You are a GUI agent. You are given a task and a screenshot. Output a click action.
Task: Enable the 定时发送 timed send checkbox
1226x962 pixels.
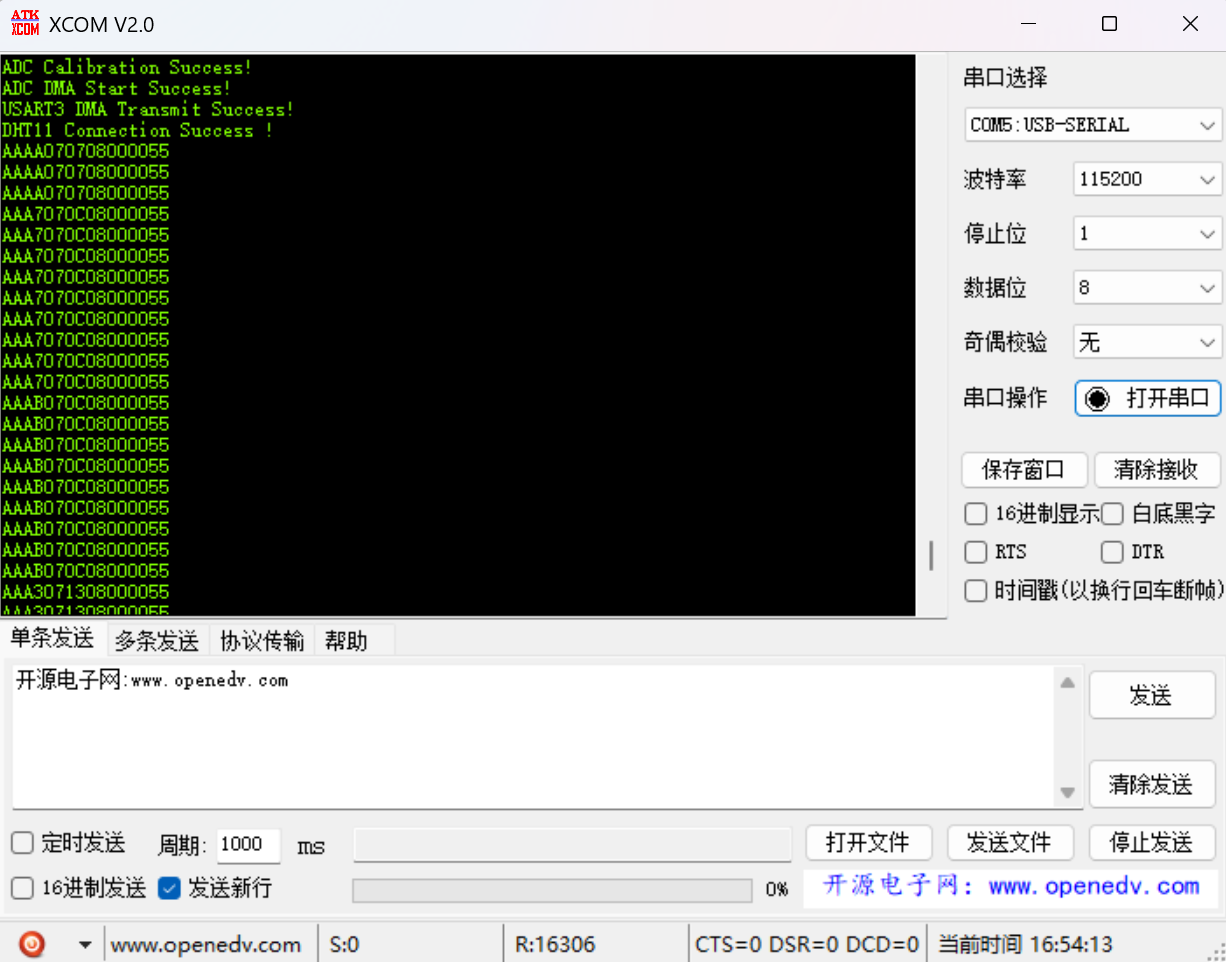tap(22, 843)
